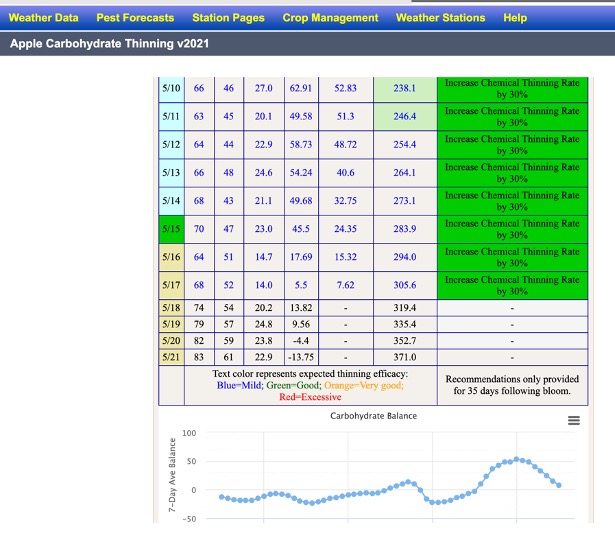Expand the Crop Management menu
This screenshot has width=615, height=540.
coord(330,18)
